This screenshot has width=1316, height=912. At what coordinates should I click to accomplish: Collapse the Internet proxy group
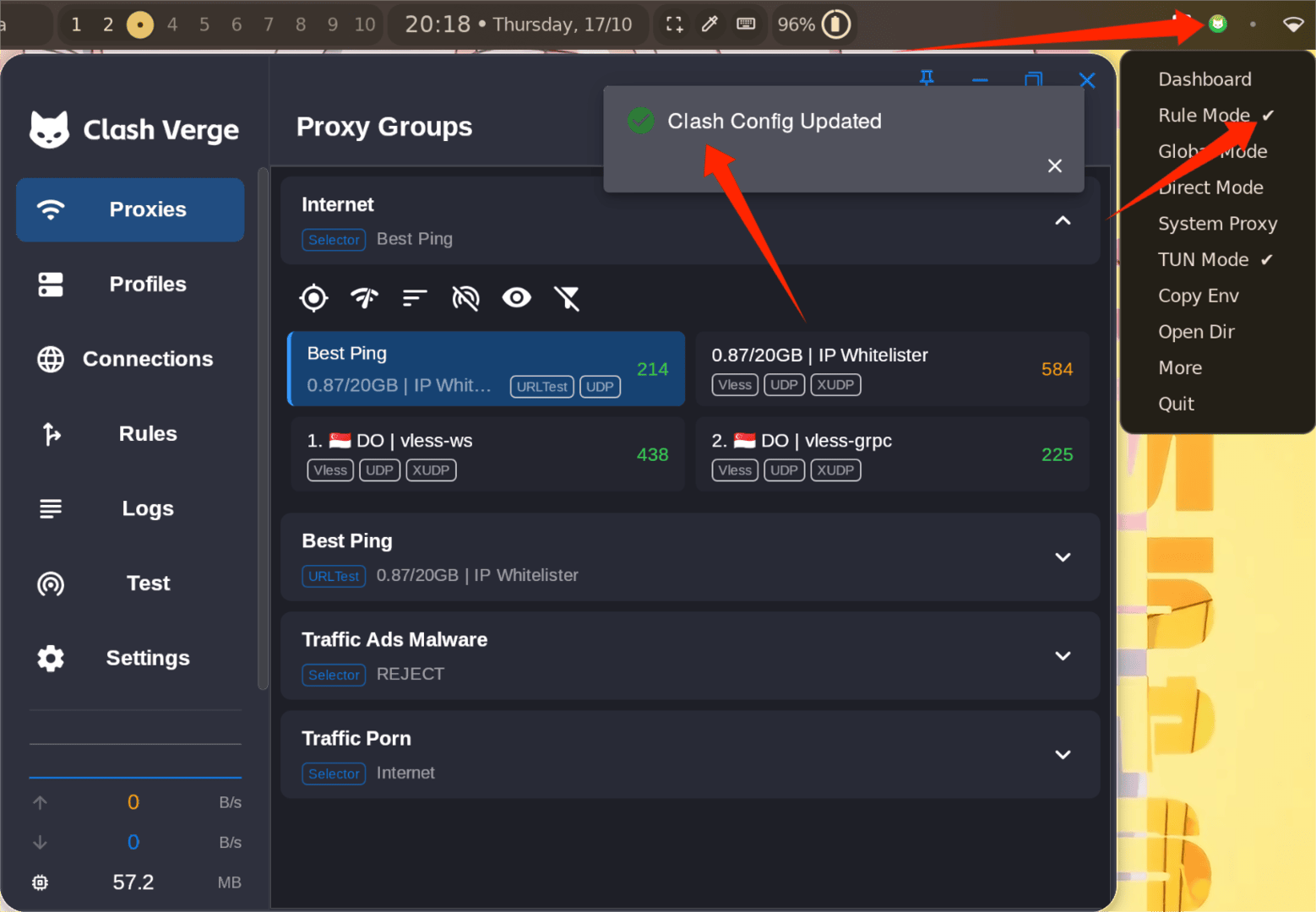pyautogui.click(x=1063, y=220)
